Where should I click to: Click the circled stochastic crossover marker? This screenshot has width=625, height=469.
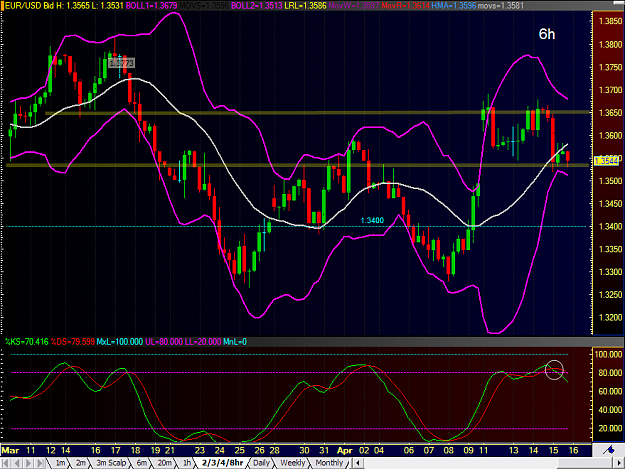point(554,370)
